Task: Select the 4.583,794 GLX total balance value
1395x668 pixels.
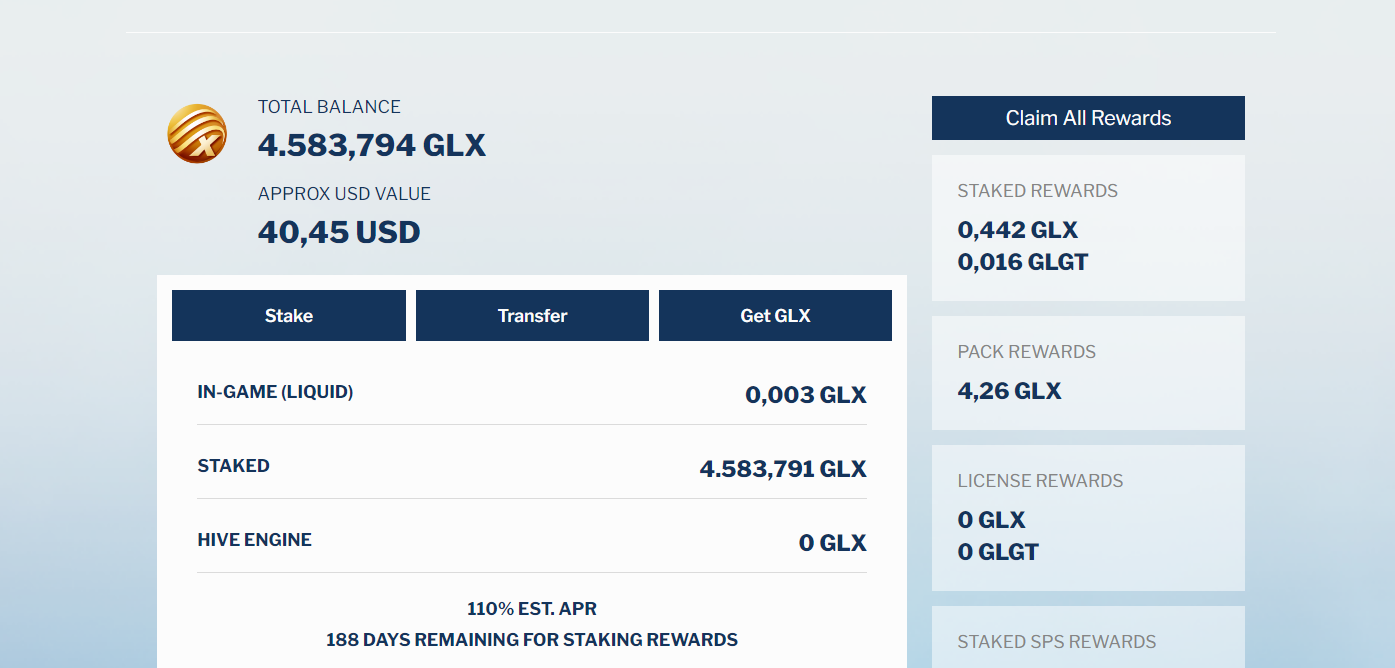Action: pyautogui.click(x=372, y=146)
